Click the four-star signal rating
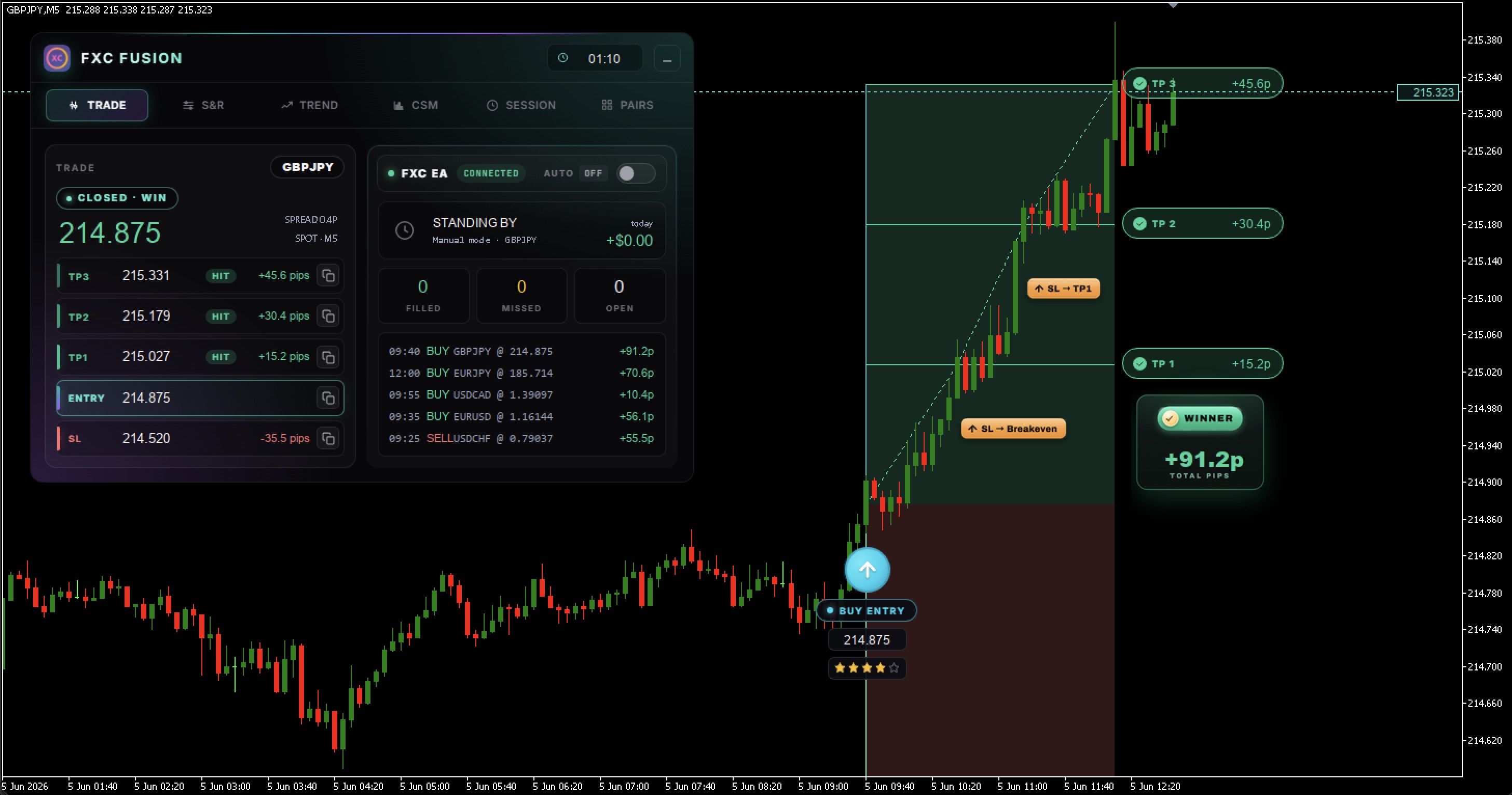1512x795 pixels. pyautogui.click(x=867, y=667)
